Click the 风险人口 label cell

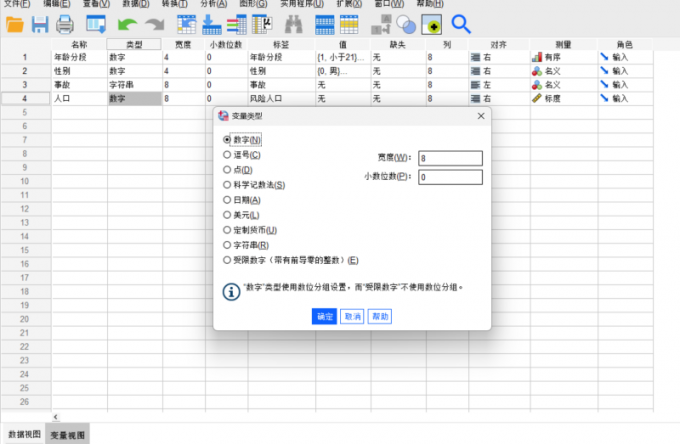(x=282, y=98)
